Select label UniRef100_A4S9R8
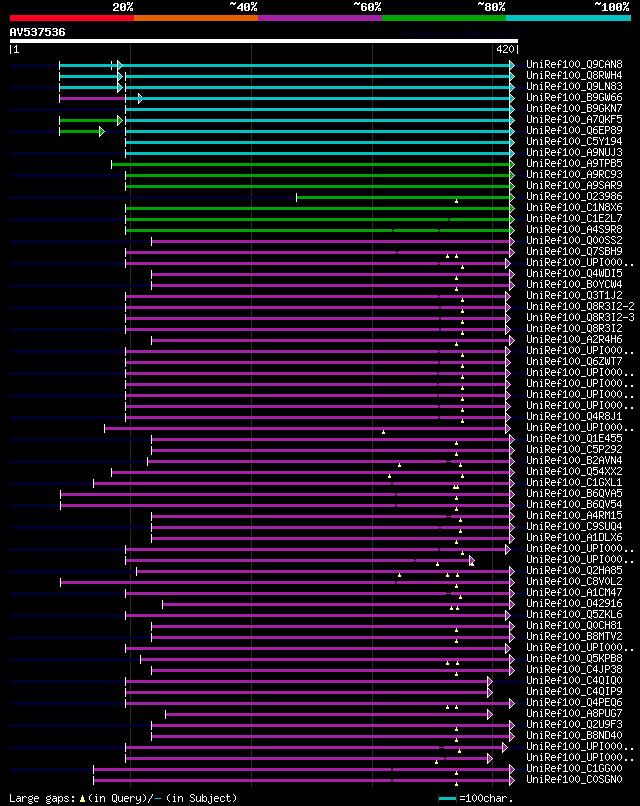 tap(574, 230)
